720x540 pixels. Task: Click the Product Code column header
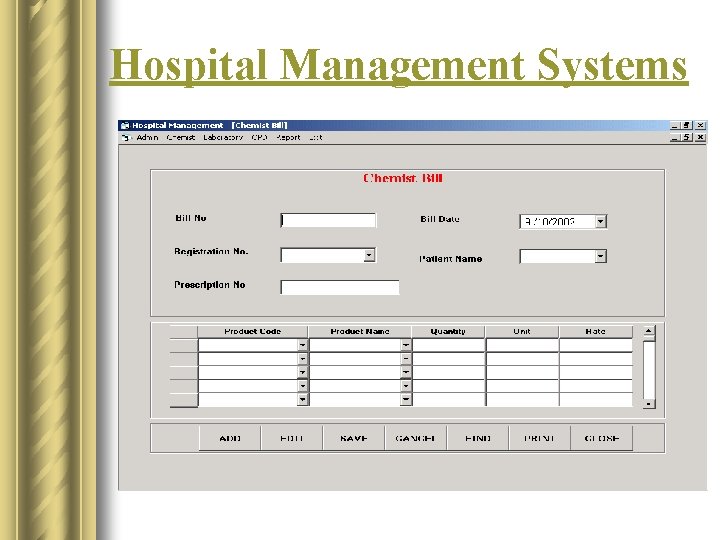[x=253, y=332]
